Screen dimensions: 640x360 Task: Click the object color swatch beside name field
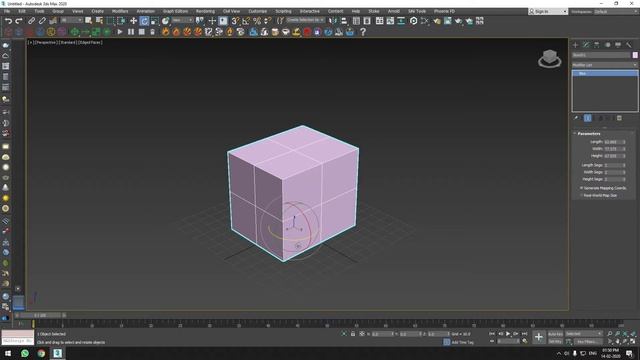point(635,55)
